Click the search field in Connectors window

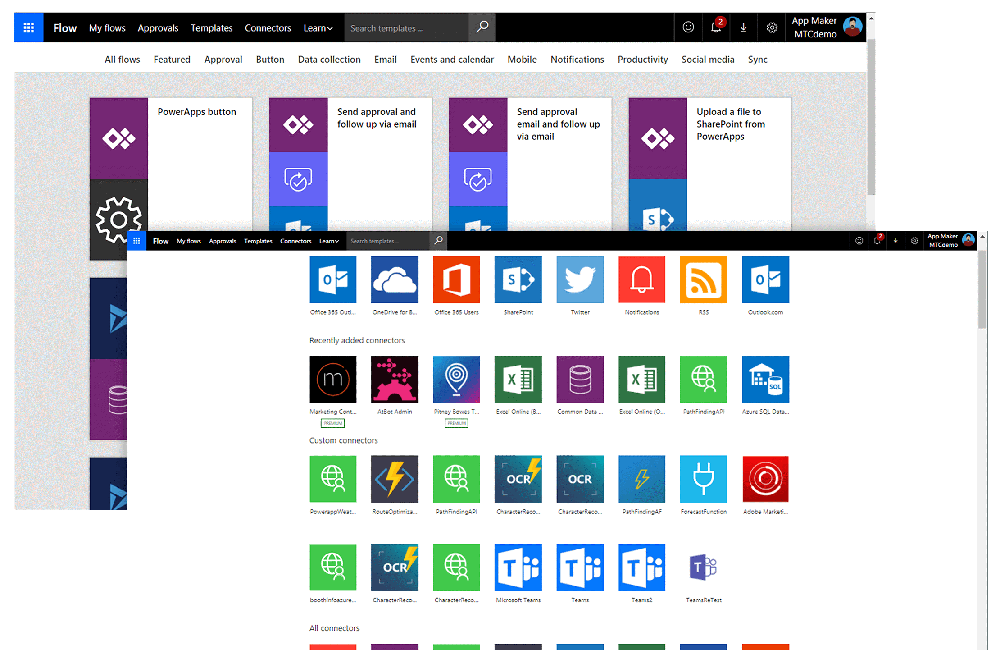[x=388, y=241]
